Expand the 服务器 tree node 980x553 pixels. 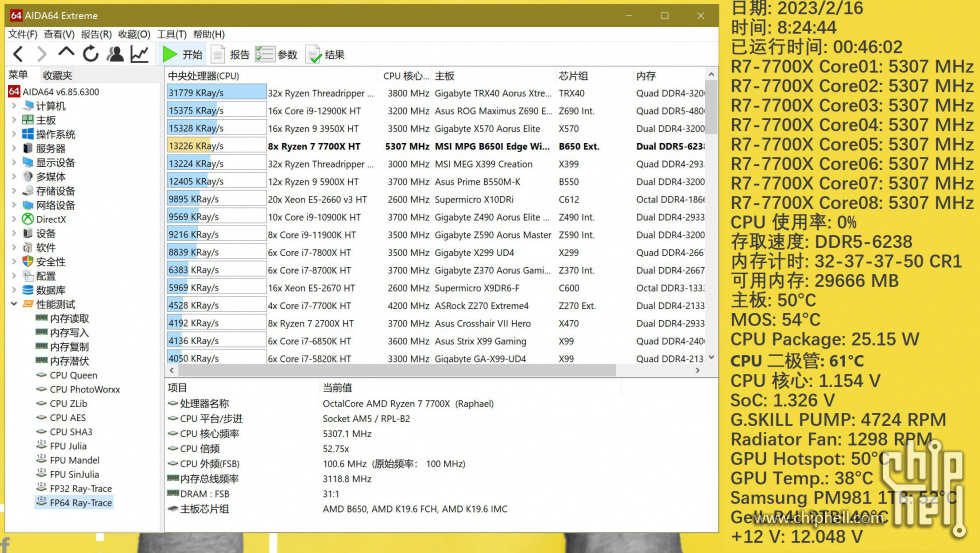pyautogui.click(x=14, y=148)
